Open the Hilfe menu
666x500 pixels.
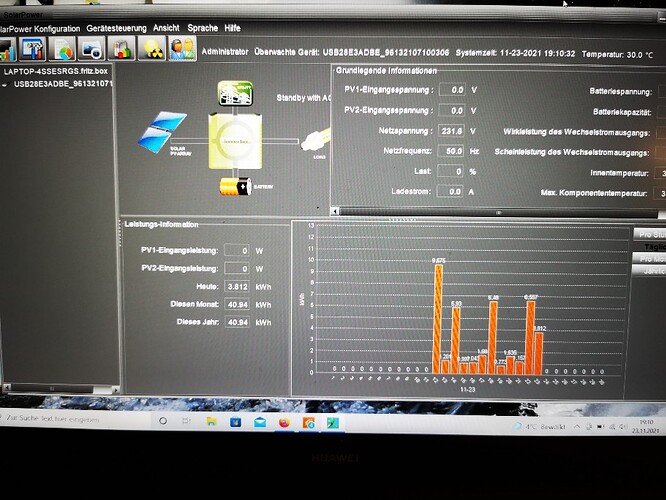[x=232, y=28]
